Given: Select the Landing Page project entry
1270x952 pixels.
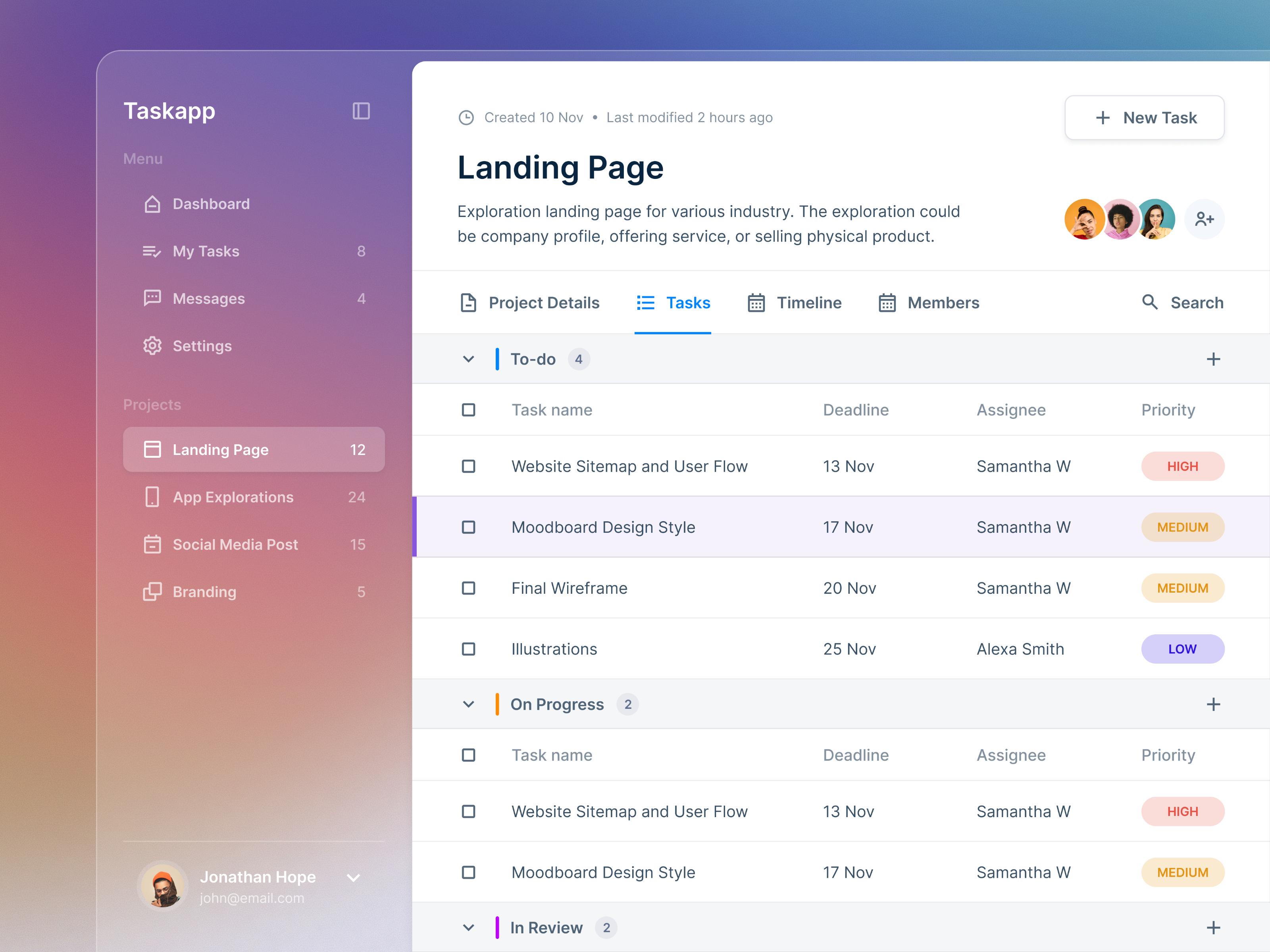Looking at the screenshot, I should pos(254,449).
